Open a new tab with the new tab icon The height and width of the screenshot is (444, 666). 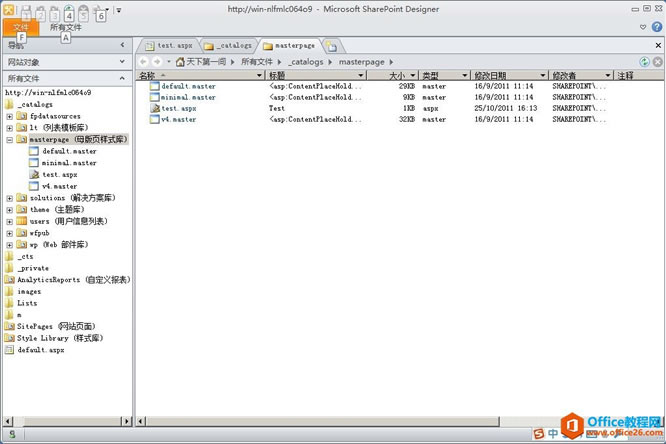pos(332,46)
